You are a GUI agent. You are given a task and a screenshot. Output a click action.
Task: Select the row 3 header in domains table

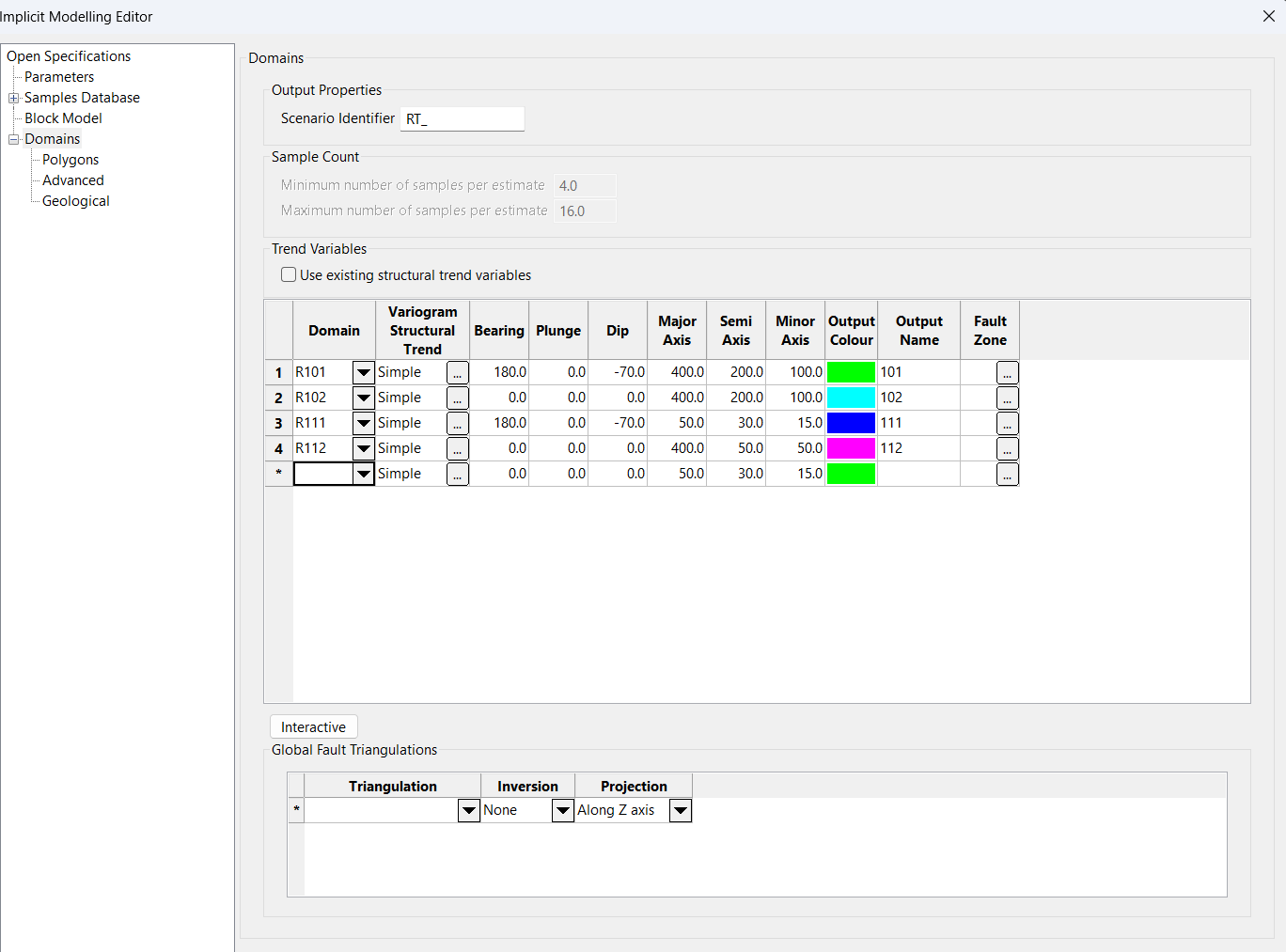coord(278,424)
